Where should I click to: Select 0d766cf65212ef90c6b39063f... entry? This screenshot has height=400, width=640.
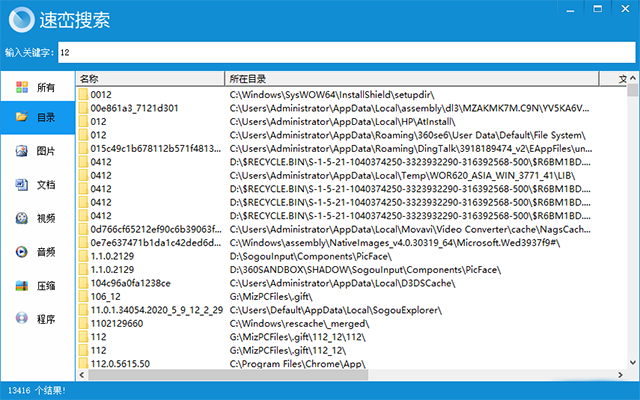(x=156, y=229)
